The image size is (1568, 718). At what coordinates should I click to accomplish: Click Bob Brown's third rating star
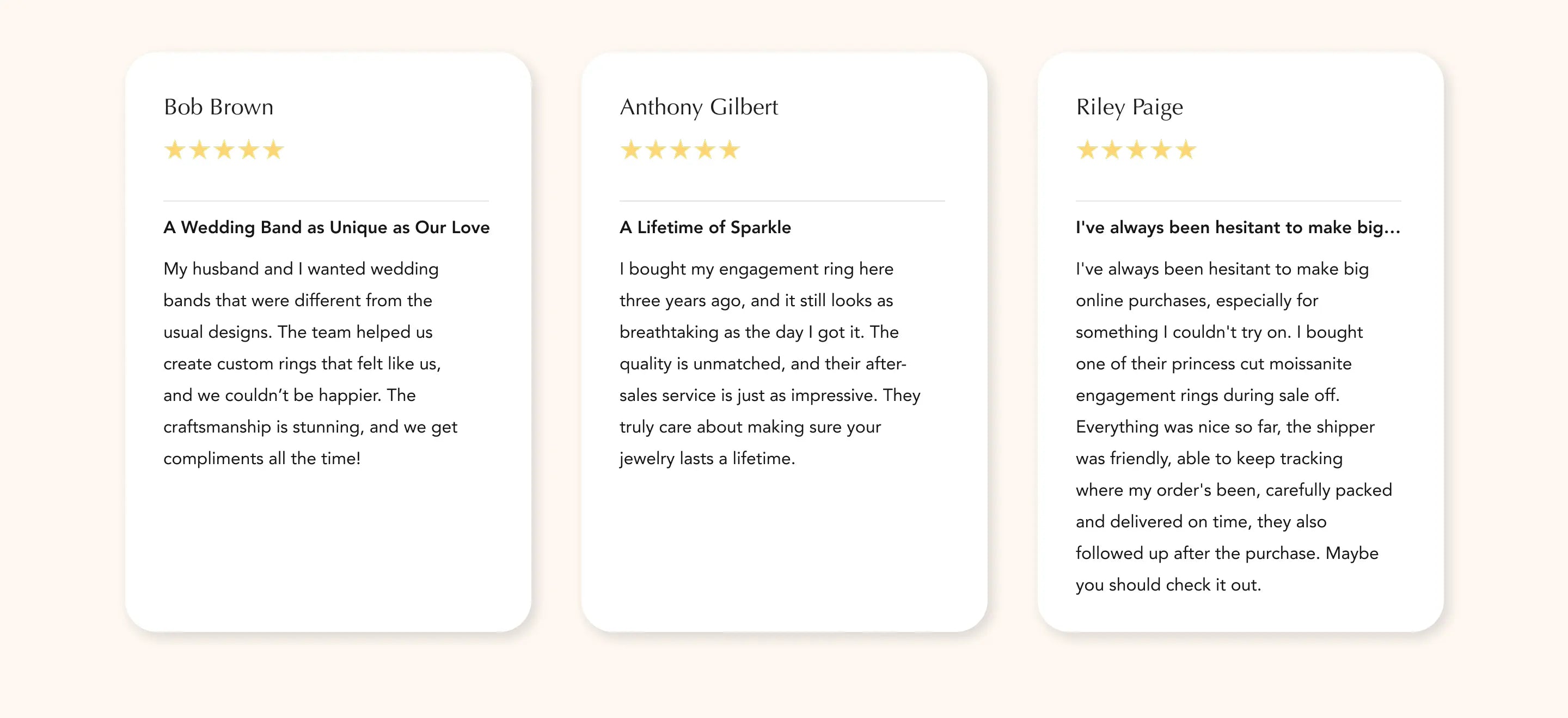(x=224, y=150)
